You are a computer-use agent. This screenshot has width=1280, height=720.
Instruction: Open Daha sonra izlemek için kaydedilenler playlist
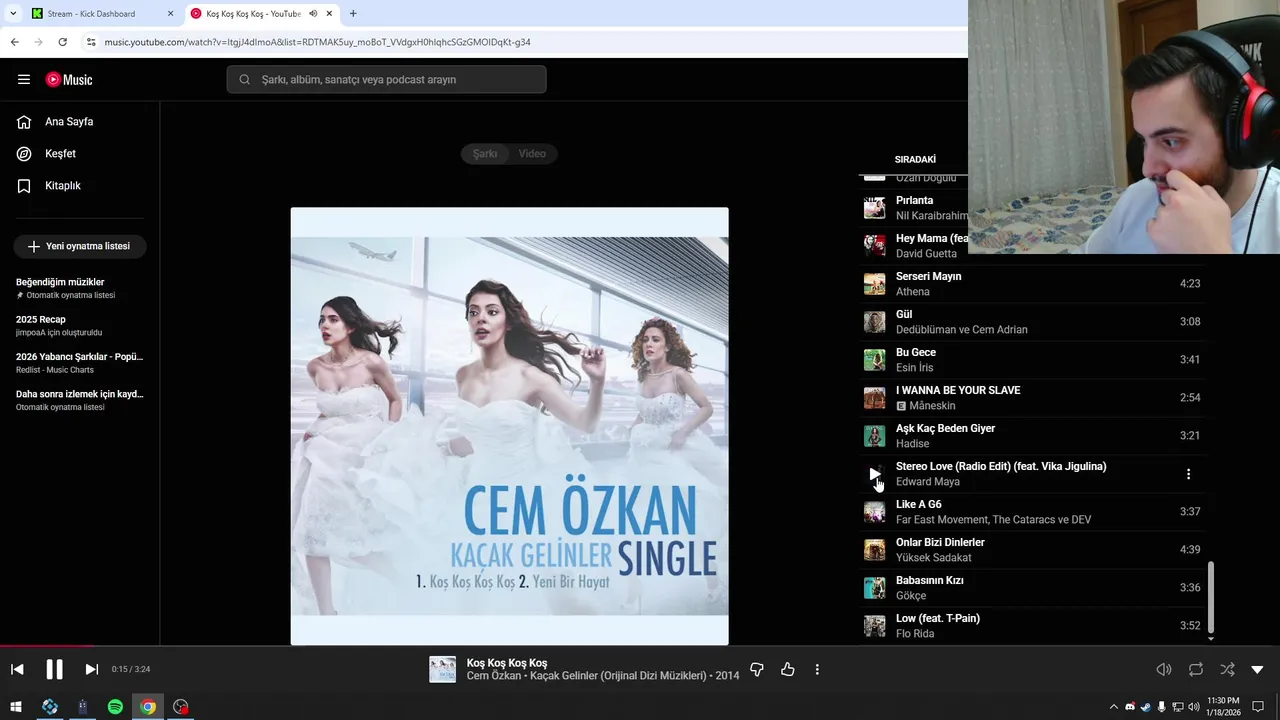80,400
